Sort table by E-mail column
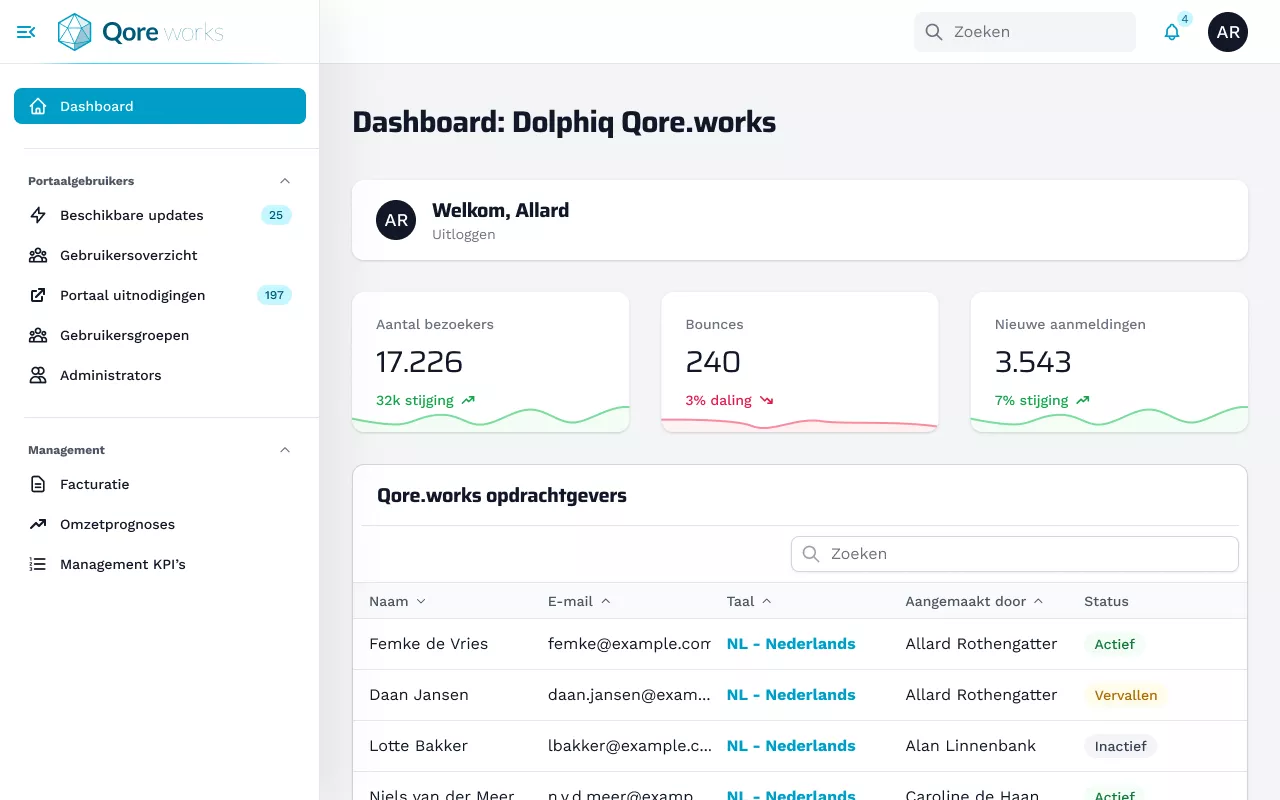 tap(579, 601)
